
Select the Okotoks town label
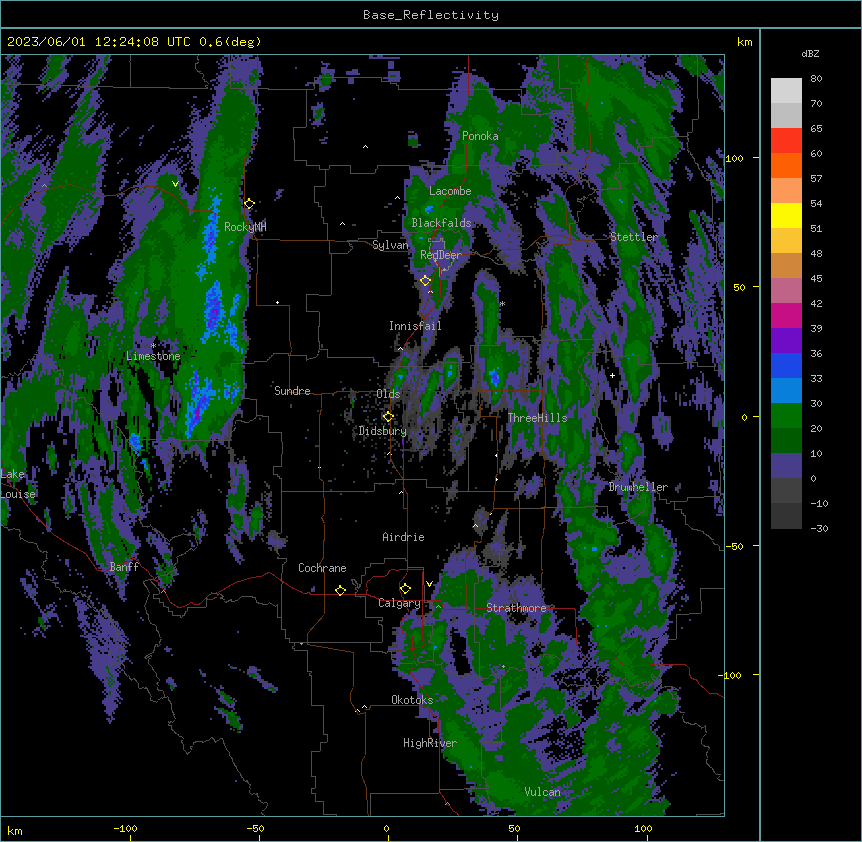coord(412,700)
